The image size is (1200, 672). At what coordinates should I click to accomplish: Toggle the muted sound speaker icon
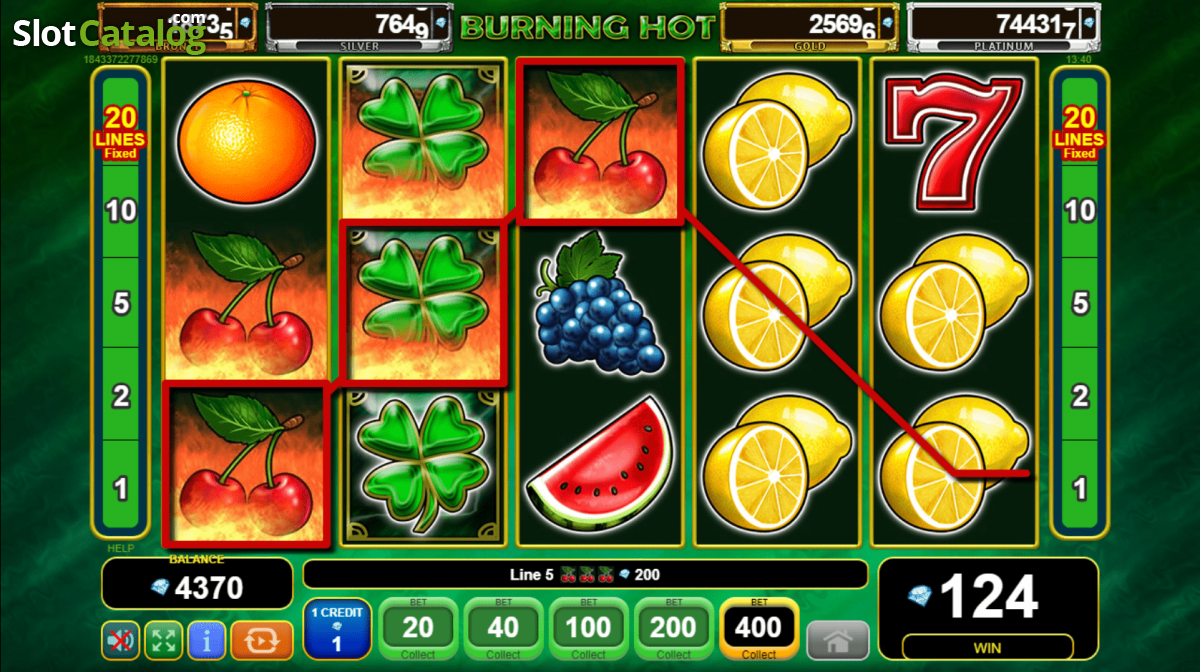coord(120,640)
